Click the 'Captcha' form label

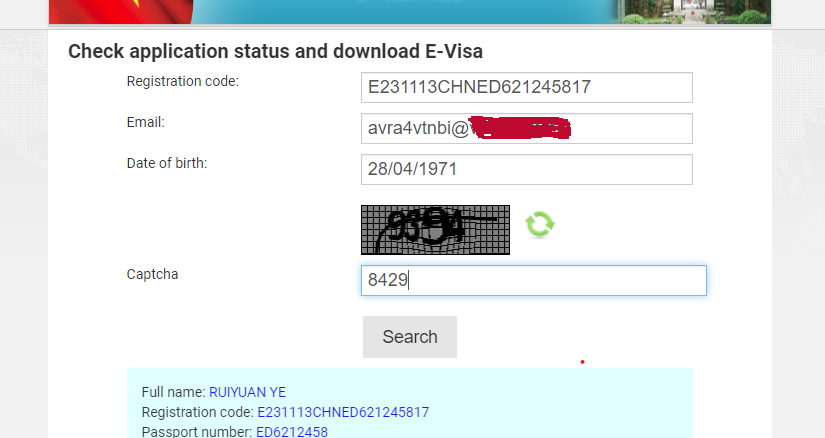click(153, 274)
